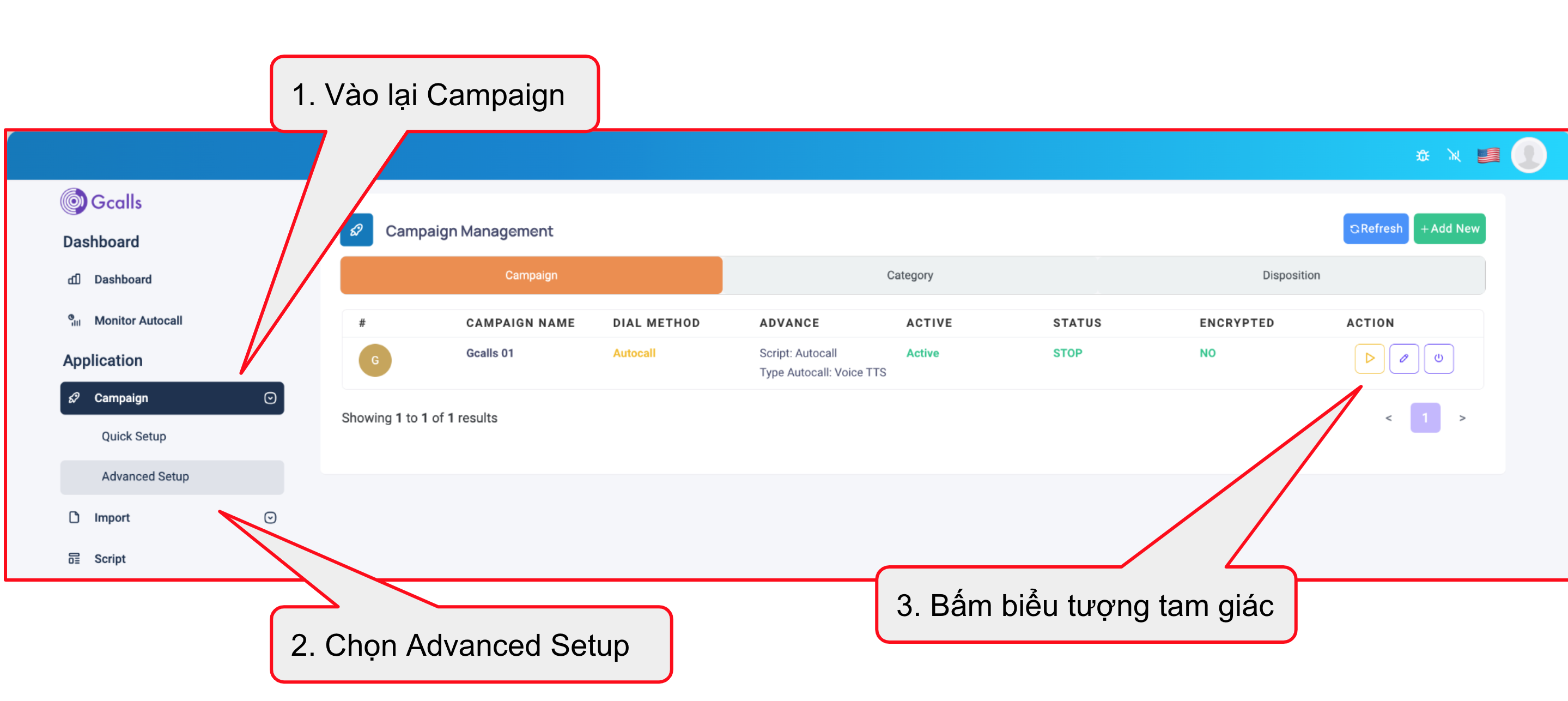The width and height of the screenshot is (1568, 701).
Task: Click the G campaign avatar circle
Action: (375, 360)
